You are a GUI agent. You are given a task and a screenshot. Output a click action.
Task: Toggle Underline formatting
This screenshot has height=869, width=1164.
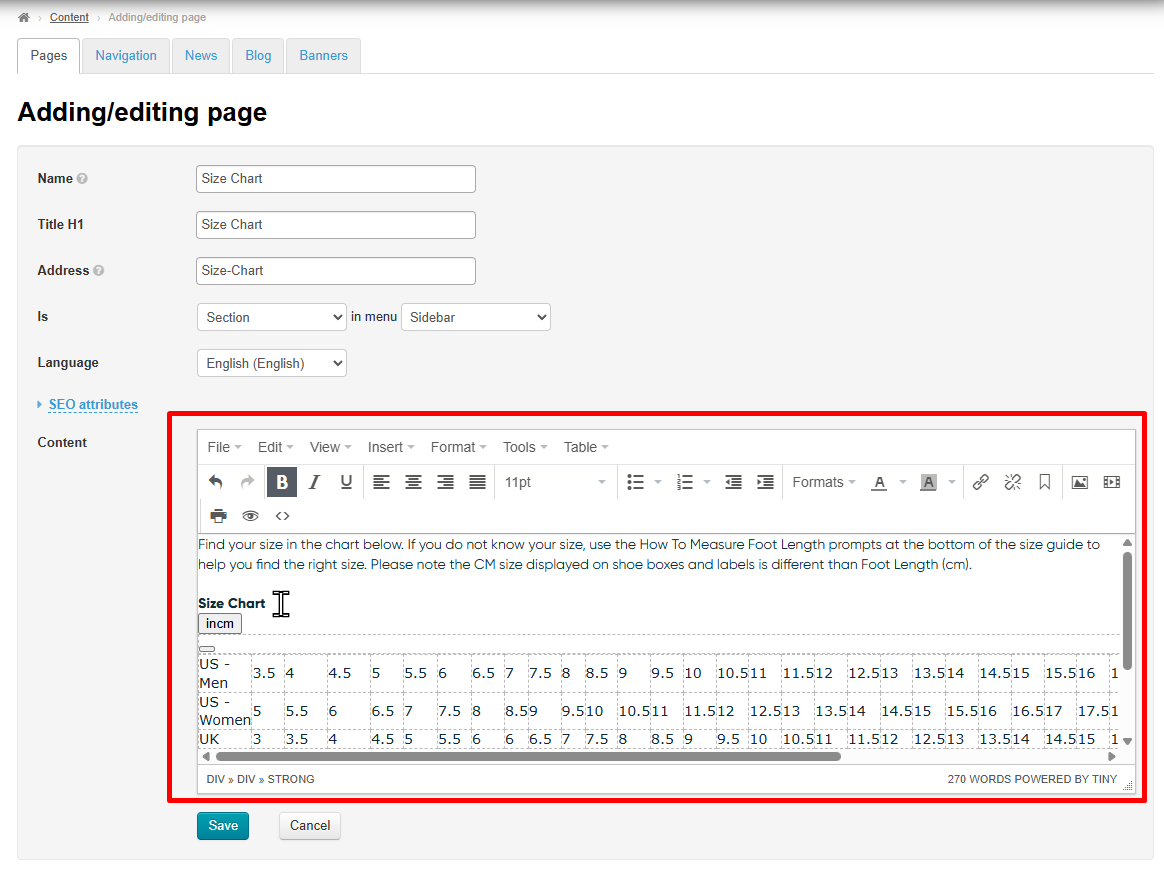point(346,482)
